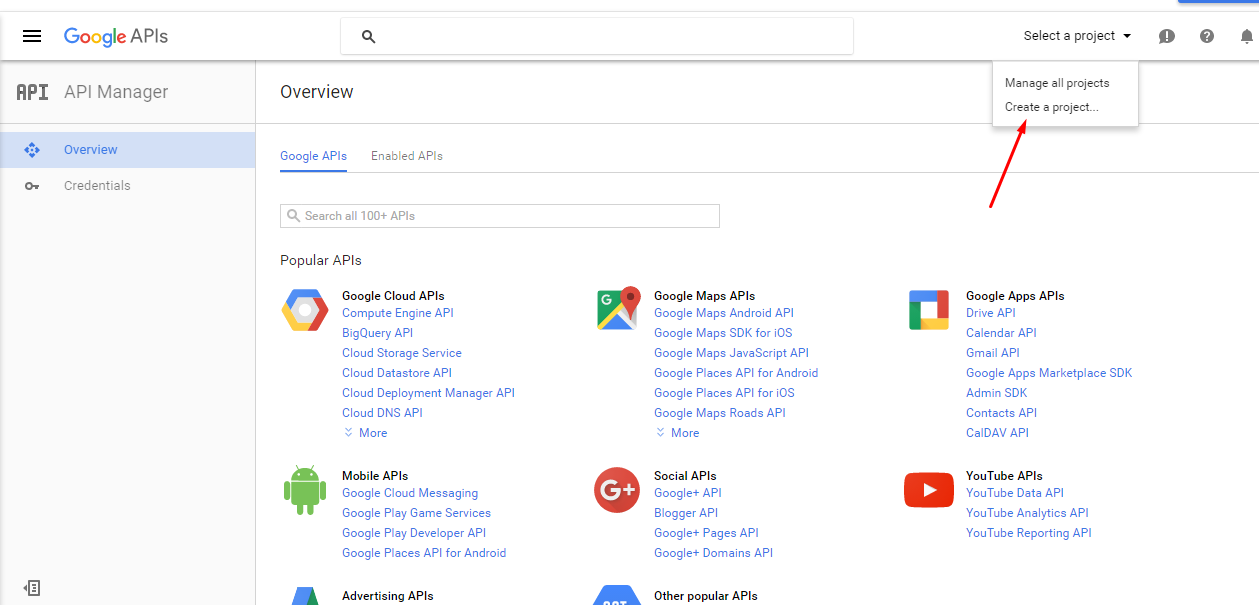
Task: Open Blogger API link
Action: (686, 513)
